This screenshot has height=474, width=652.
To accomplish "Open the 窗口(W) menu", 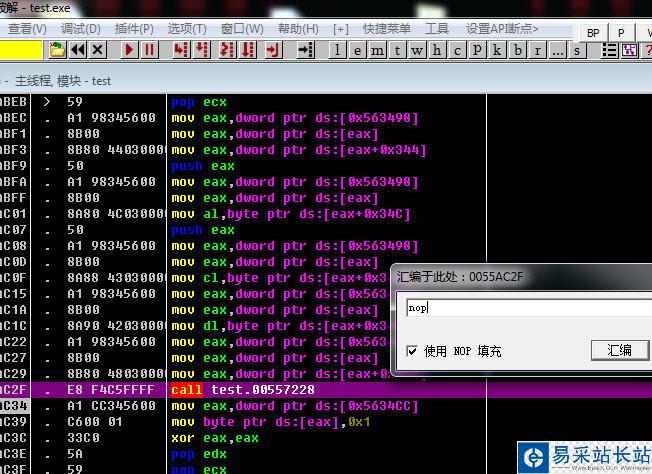I will [242, 29].
